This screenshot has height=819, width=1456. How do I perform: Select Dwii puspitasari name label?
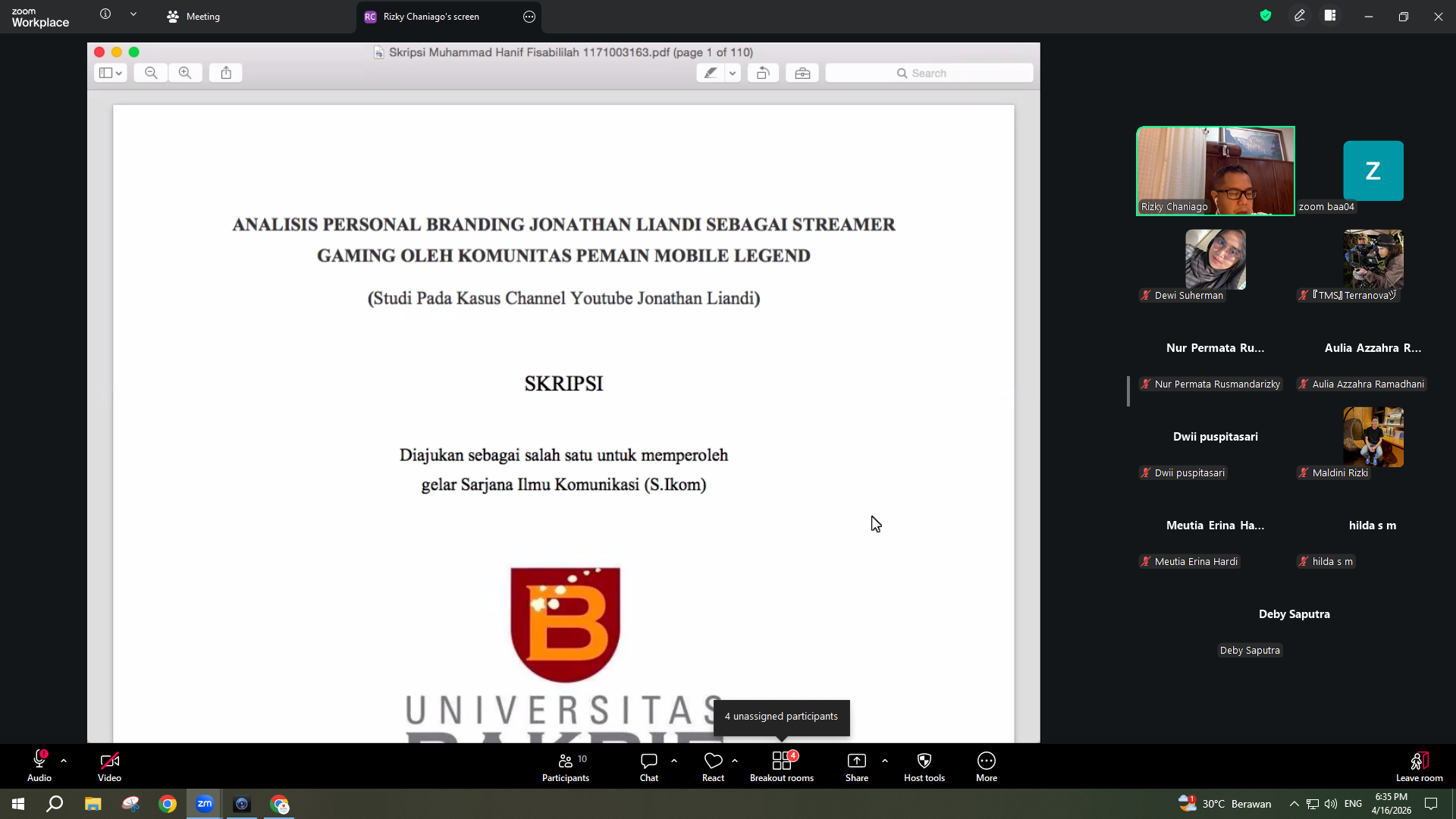(1182, 473)
